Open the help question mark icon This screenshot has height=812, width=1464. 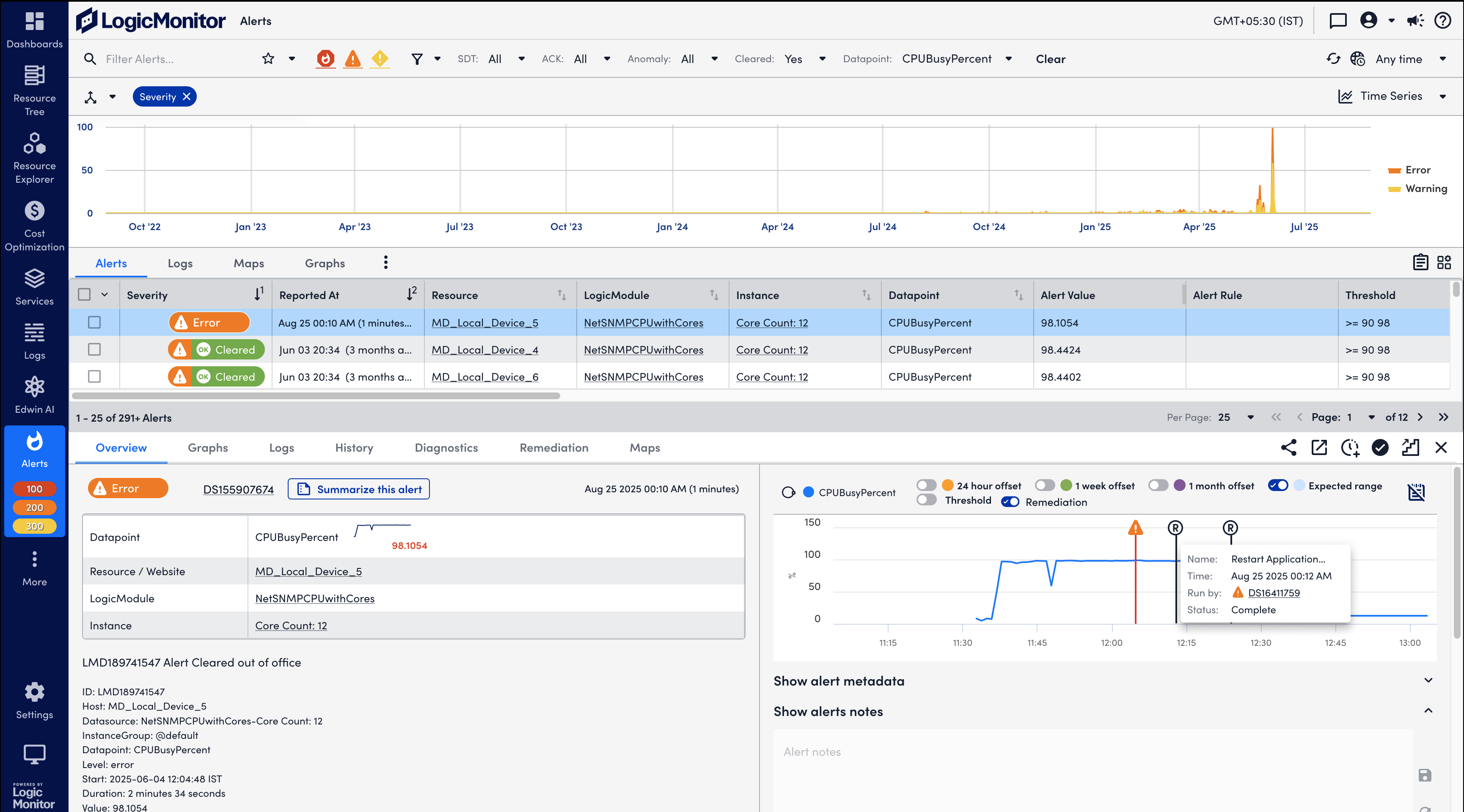[x=1443, y=21]
